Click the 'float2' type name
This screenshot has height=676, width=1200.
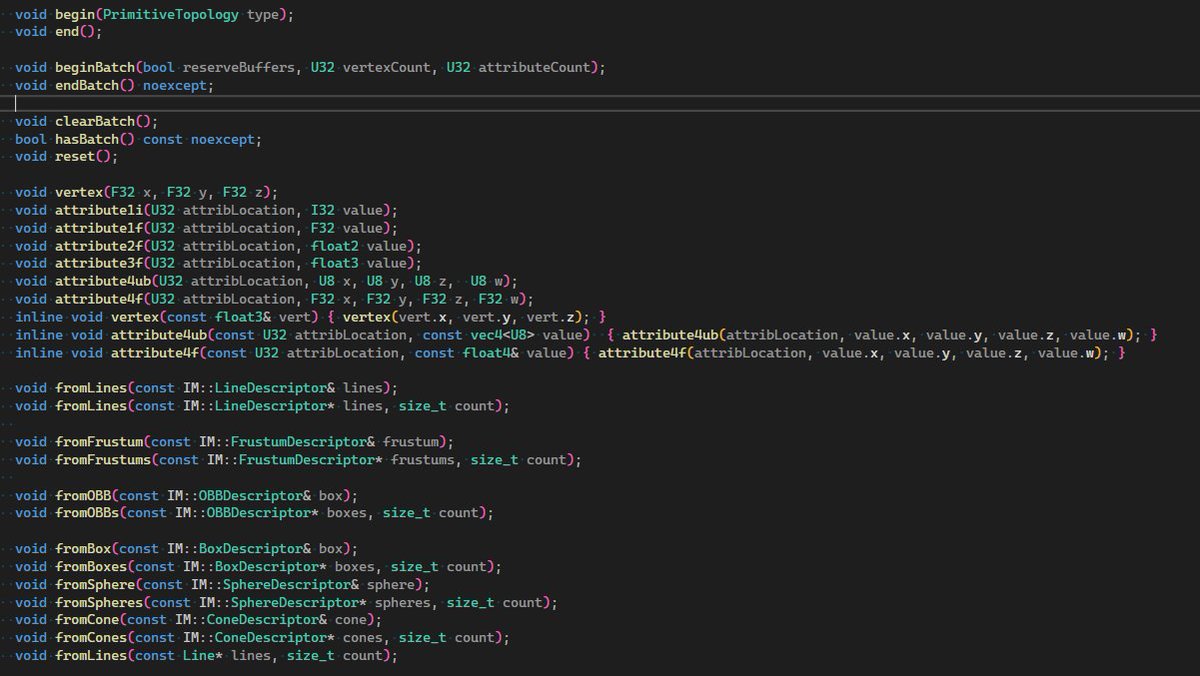[x=334, y=246]
